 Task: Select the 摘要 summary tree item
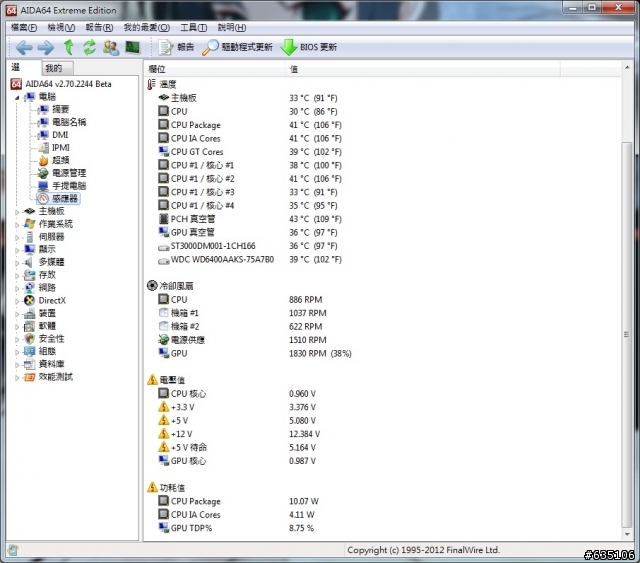60,109
